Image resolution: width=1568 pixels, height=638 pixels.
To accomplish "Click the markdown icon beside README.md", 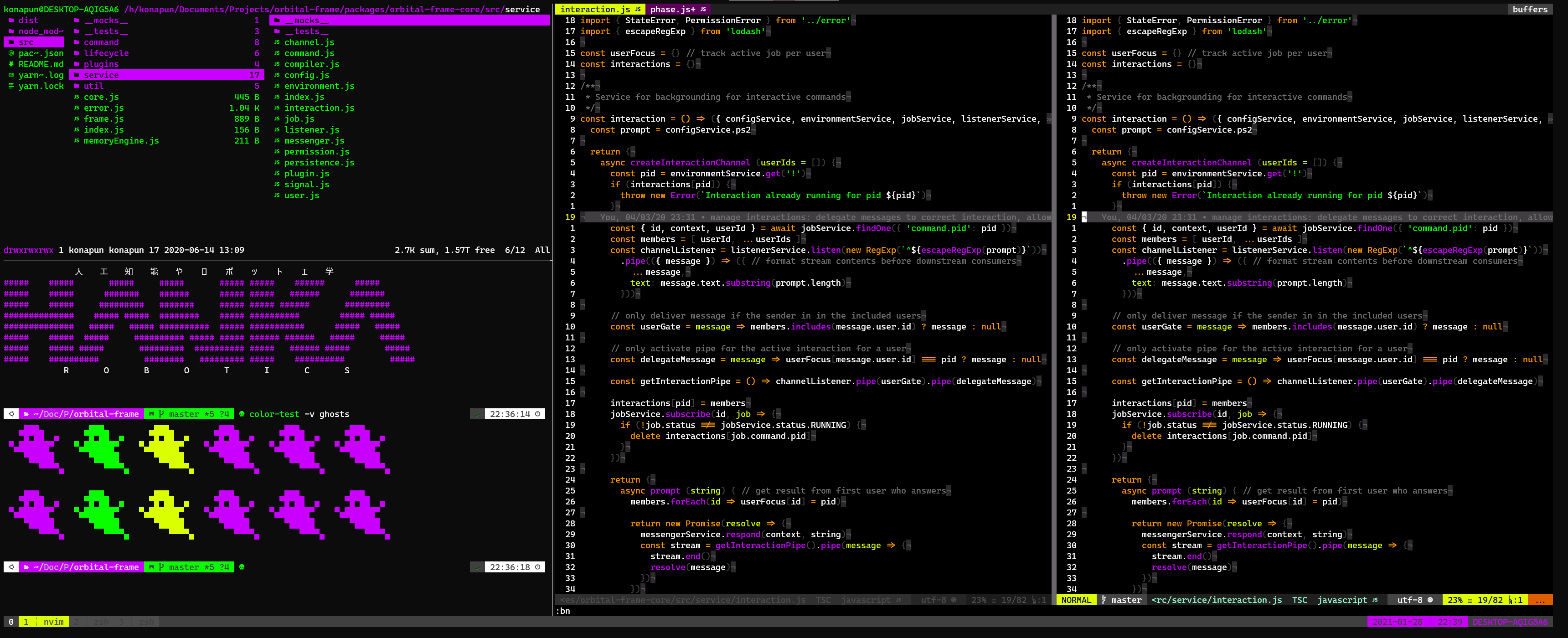I will click(x=11, y=65).
